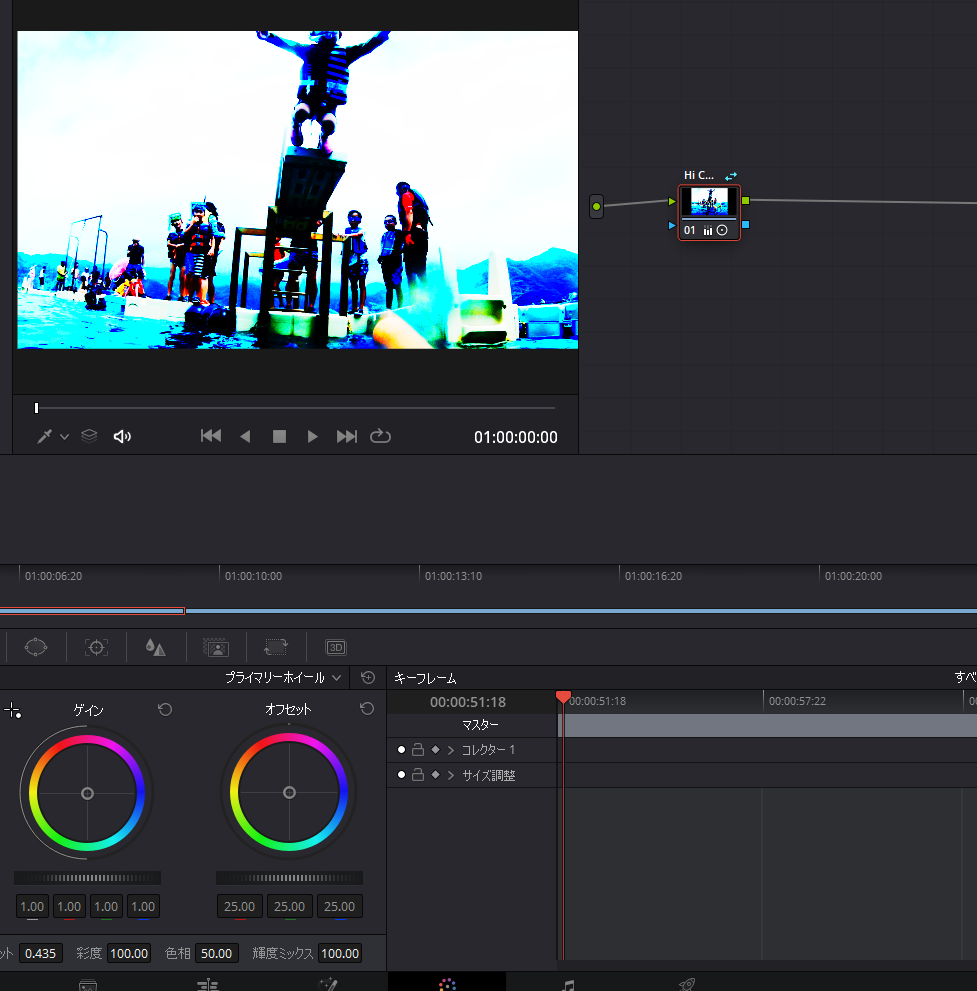Reset the オフセット (Offset) color wheel
Image resolution: width=977 pixels, height=991 pixels.
(x=367, y=709)
